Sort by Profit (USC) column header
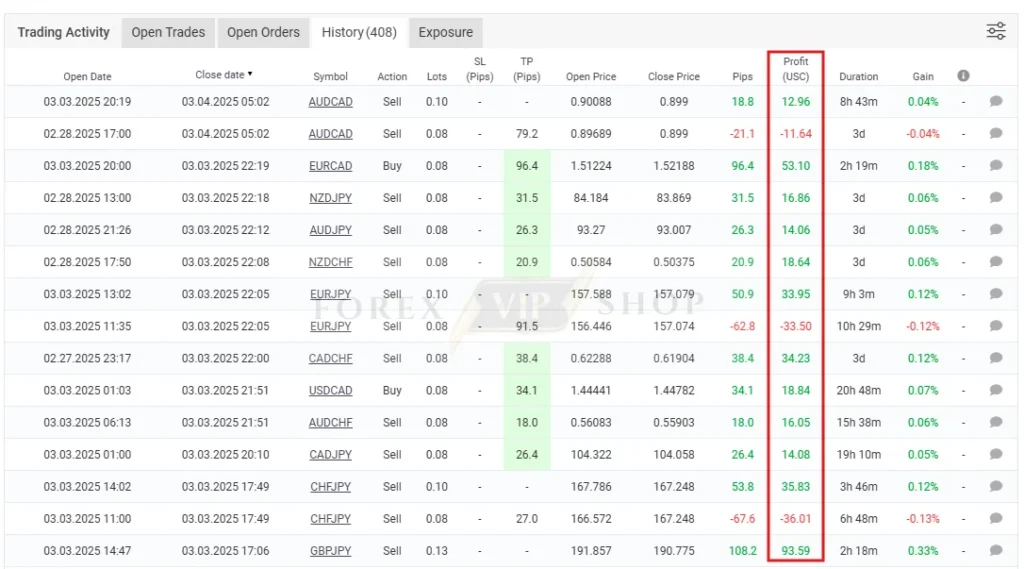 (x=795, y=69)
